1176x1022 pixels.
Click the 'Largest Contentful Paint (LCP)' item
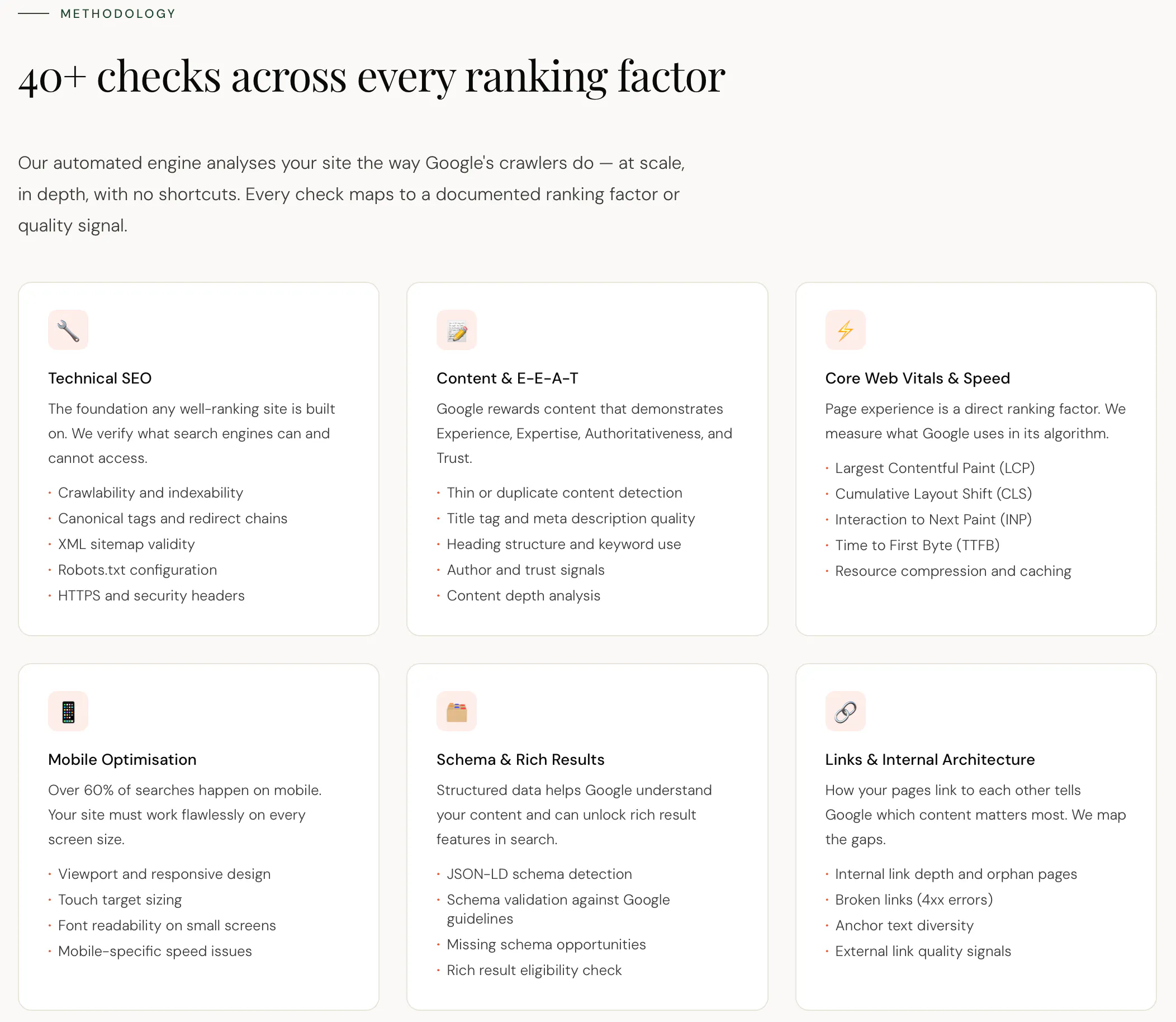point(935,468)
